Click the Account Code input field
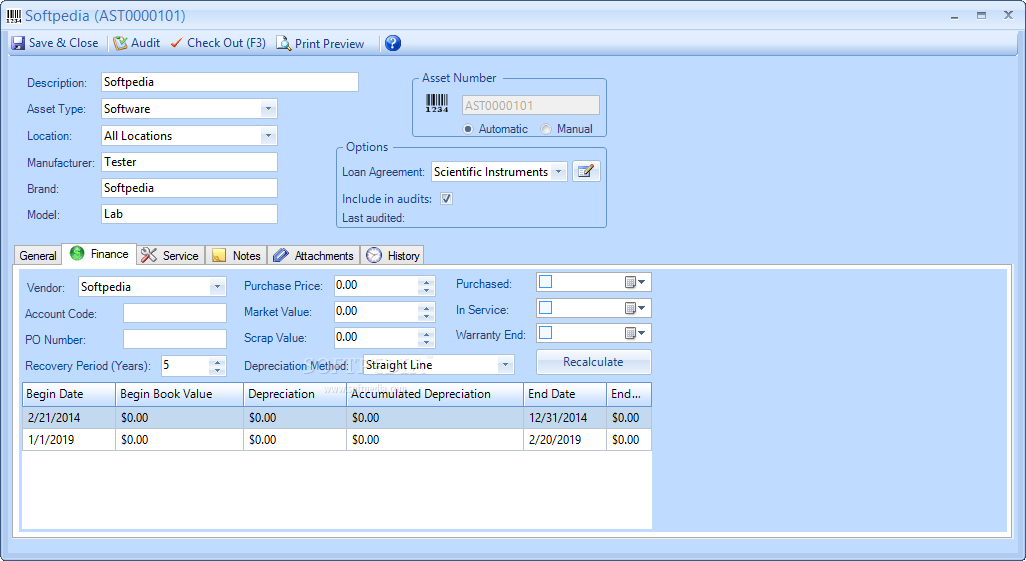Screen dimensions: 1026x561 coord(175,313)
